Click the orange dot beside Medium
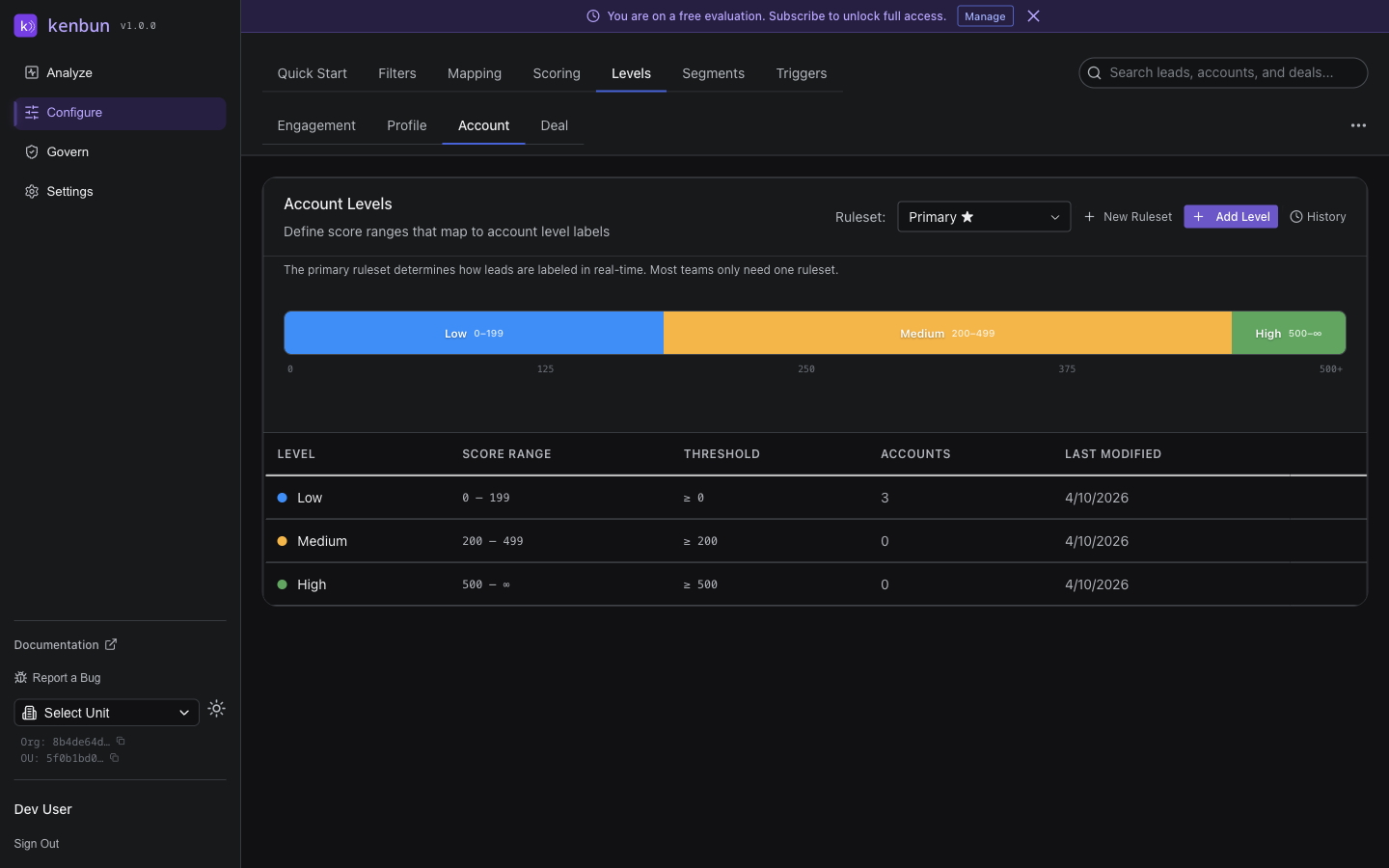Screen dimensions: 1389x868 [283, 541]
